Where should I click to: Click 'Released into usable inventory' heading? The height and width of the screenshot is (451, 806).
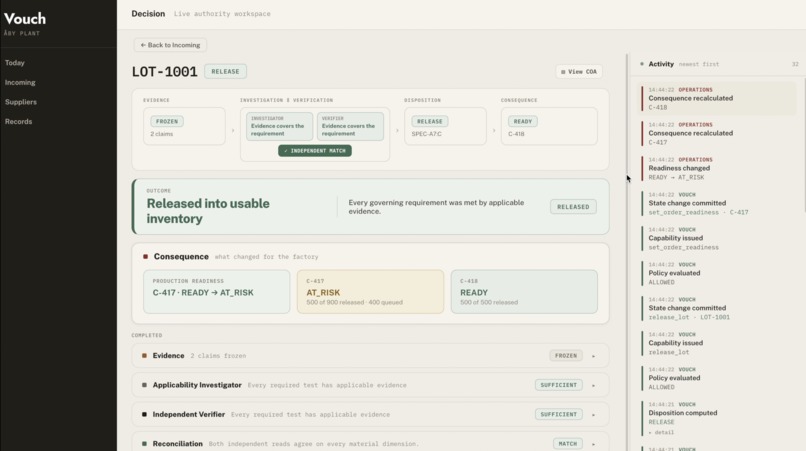click(208, 211)
